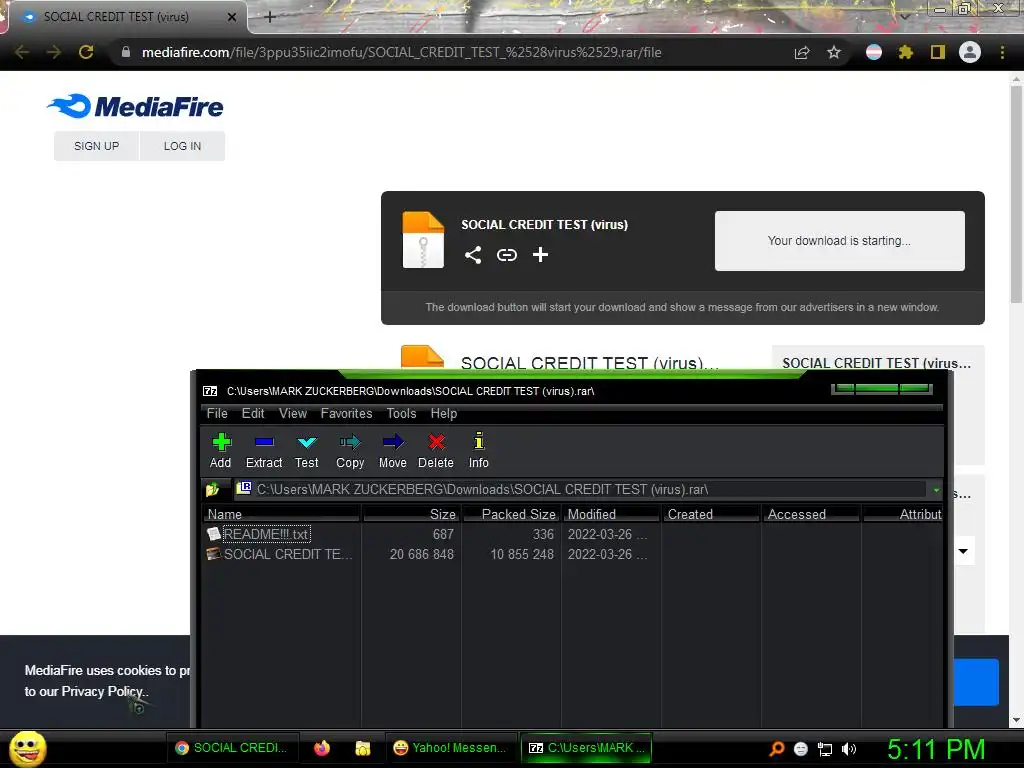This screenshot has height=768, width=1024.
Task: Click the MediaFire logo
Action: (x=136, y=106)
